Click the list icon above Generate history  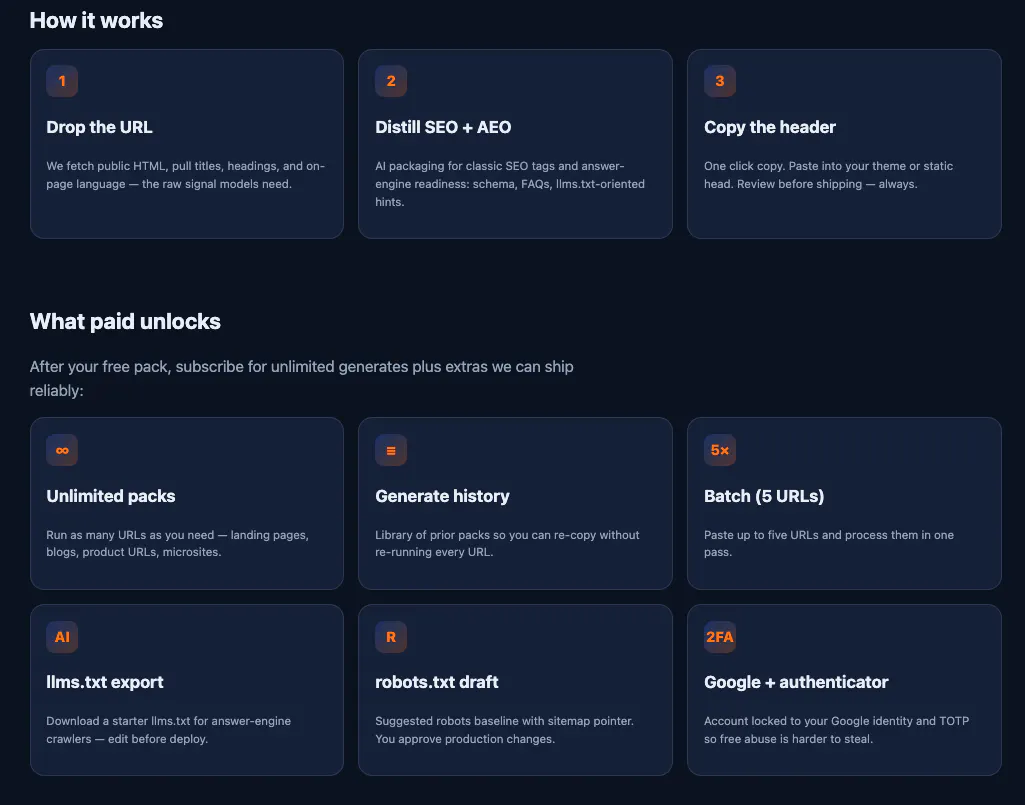click(391, 450)
